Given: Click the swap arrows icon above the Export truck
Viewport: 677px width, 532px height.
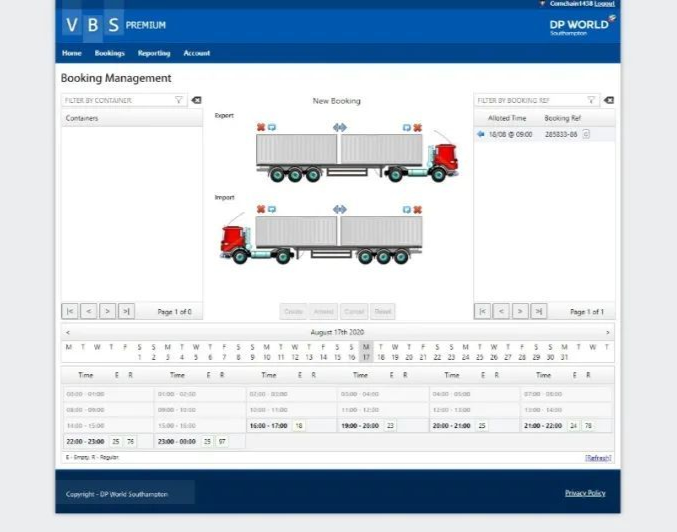Looking at the screenshot, I should [339, 127].
